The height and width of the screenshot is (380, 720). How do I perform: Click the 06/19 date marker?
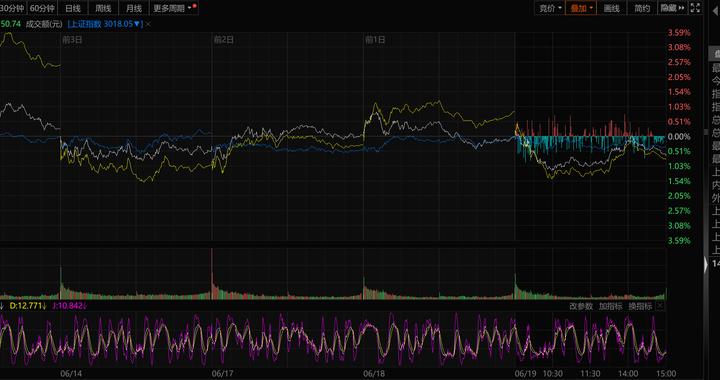(x=526, y=374)
